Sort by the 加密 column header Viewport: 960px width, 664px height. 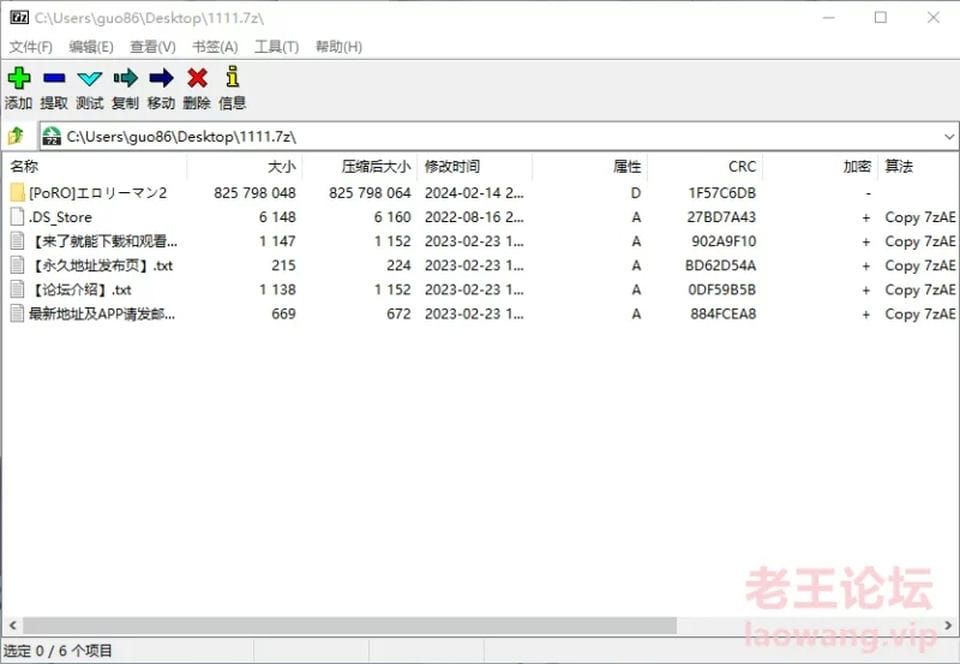pos(820,166)
